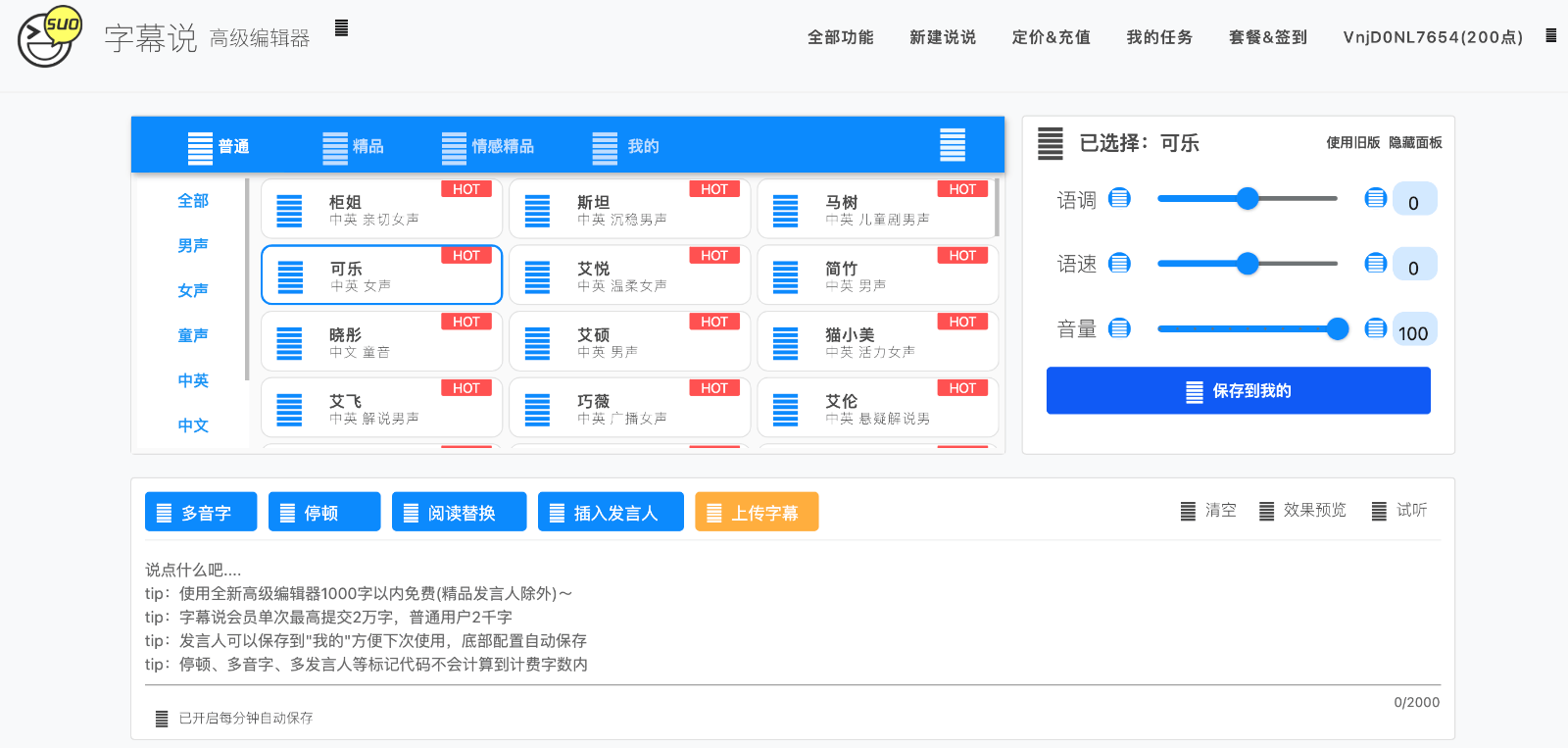
Task: Click the 试听 listen icon
Action: click(1379, 511)
